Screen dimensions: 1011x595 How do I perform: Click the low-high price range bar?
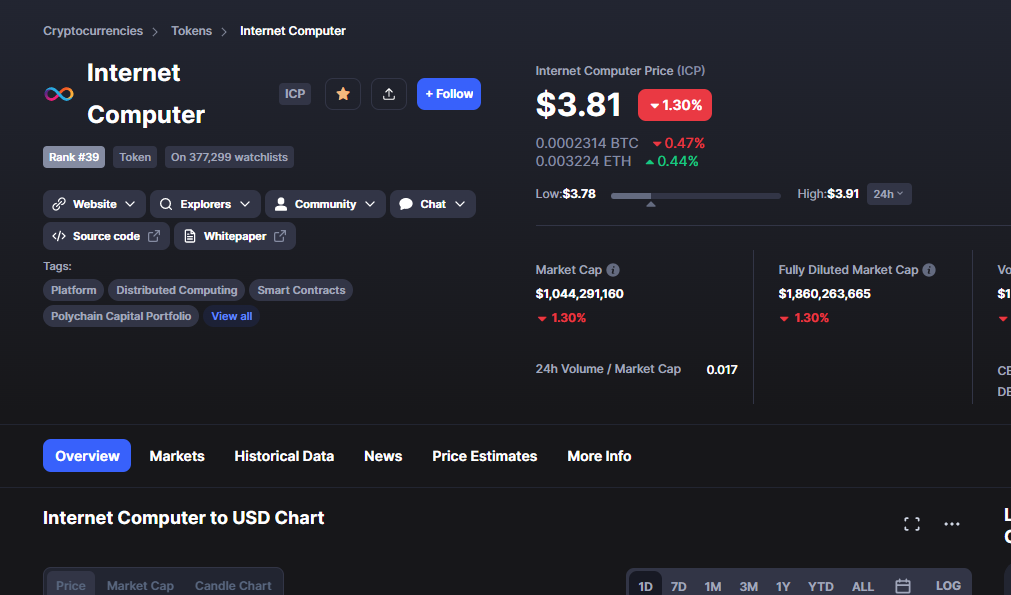click(696, 196)
